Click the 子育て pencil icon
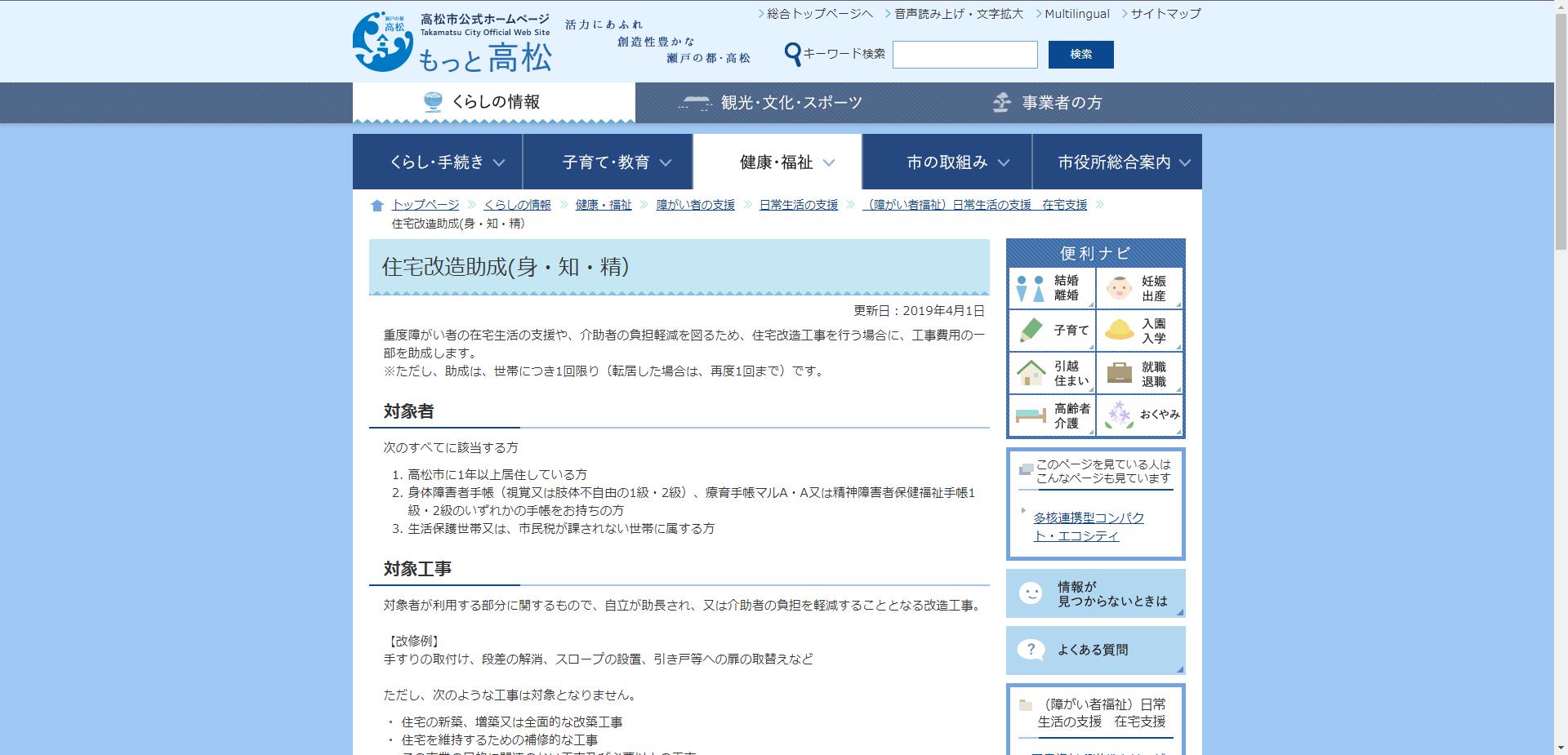The width and height of the screenshot is (1568, 755). pyautogui.click(x=1028, y=331)
